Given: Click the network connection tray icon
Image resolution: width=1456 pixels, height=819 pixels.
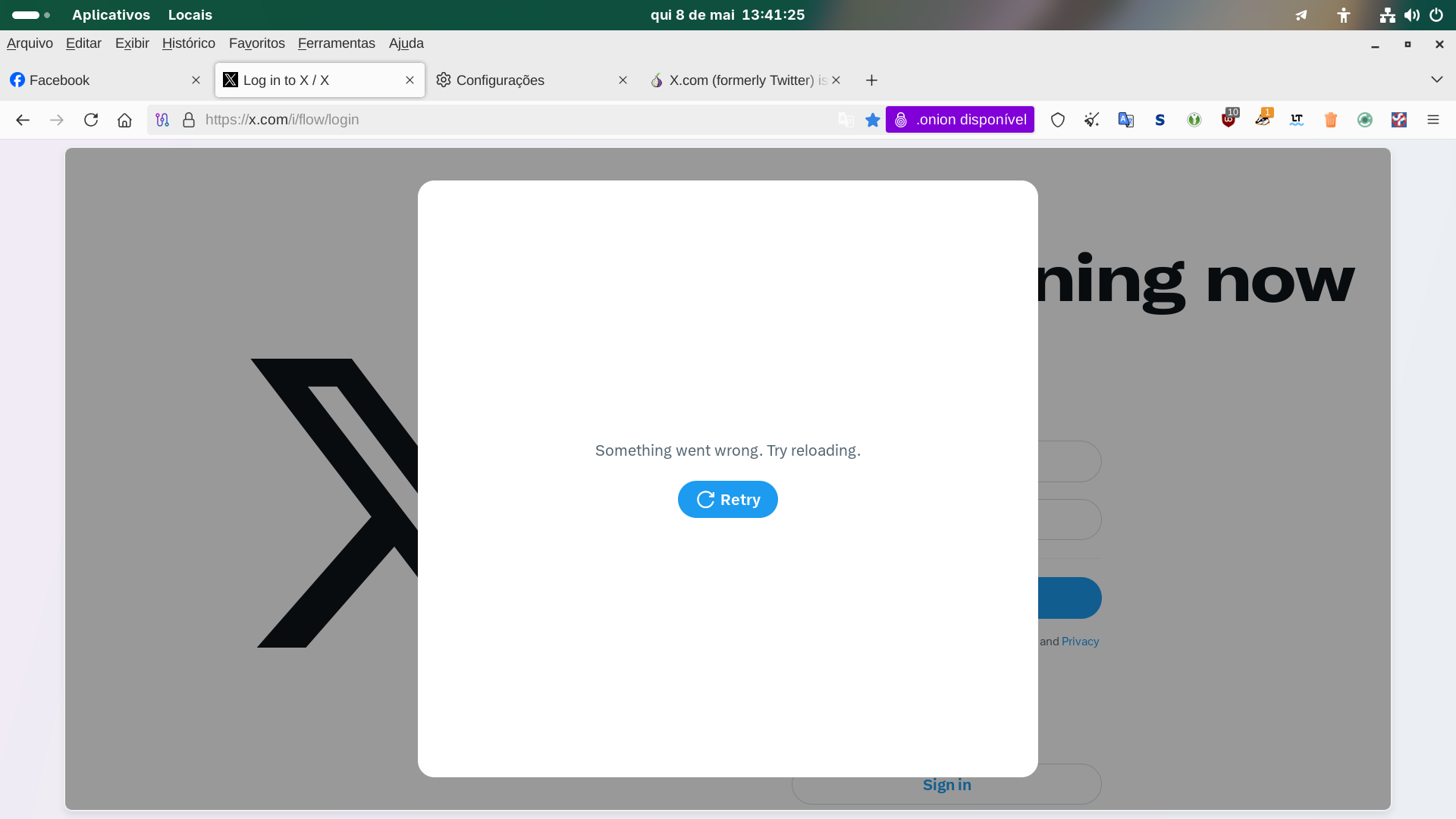Looking at the screenshot, I should click(x=1388, y=15).
